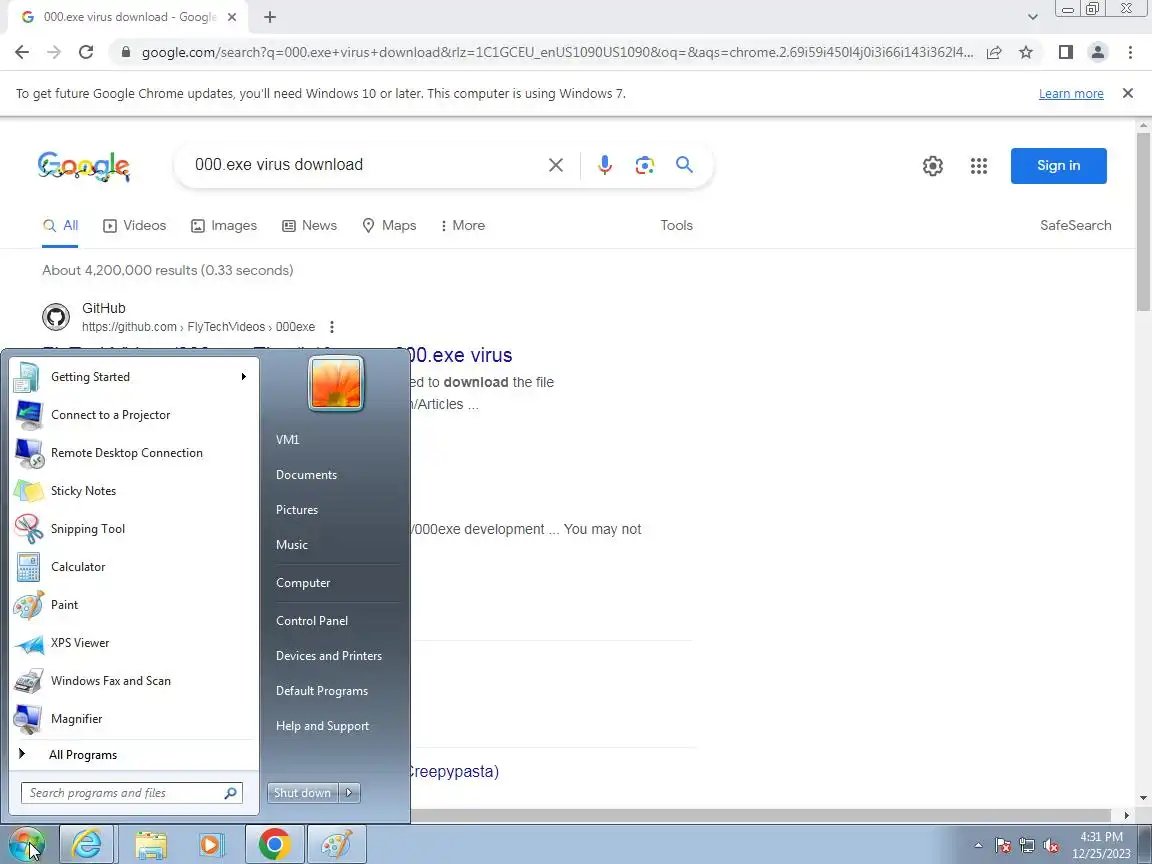This screenshot has height=864, width=1152.
Task: Launch Magnifier from Start menu
Action: click(x=134, y=719)
